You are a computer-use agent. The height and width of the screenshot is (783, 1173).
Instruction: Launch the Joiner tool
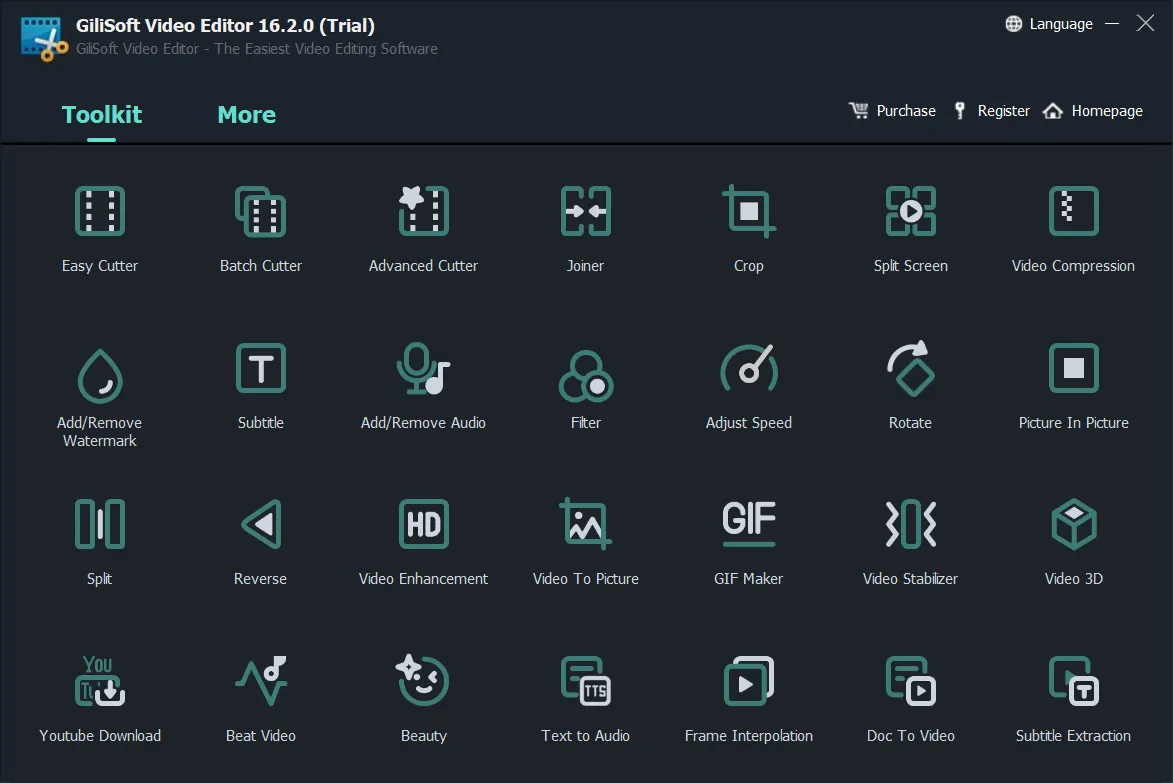click(585, 225)
